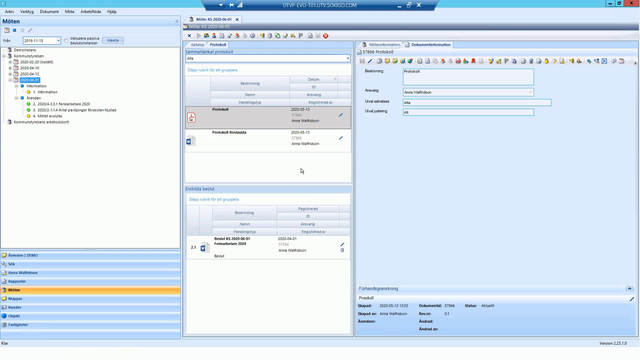640x360 pixels.
Task: Expand the 2020-04-30 meeting node
Action: (10, 68)
